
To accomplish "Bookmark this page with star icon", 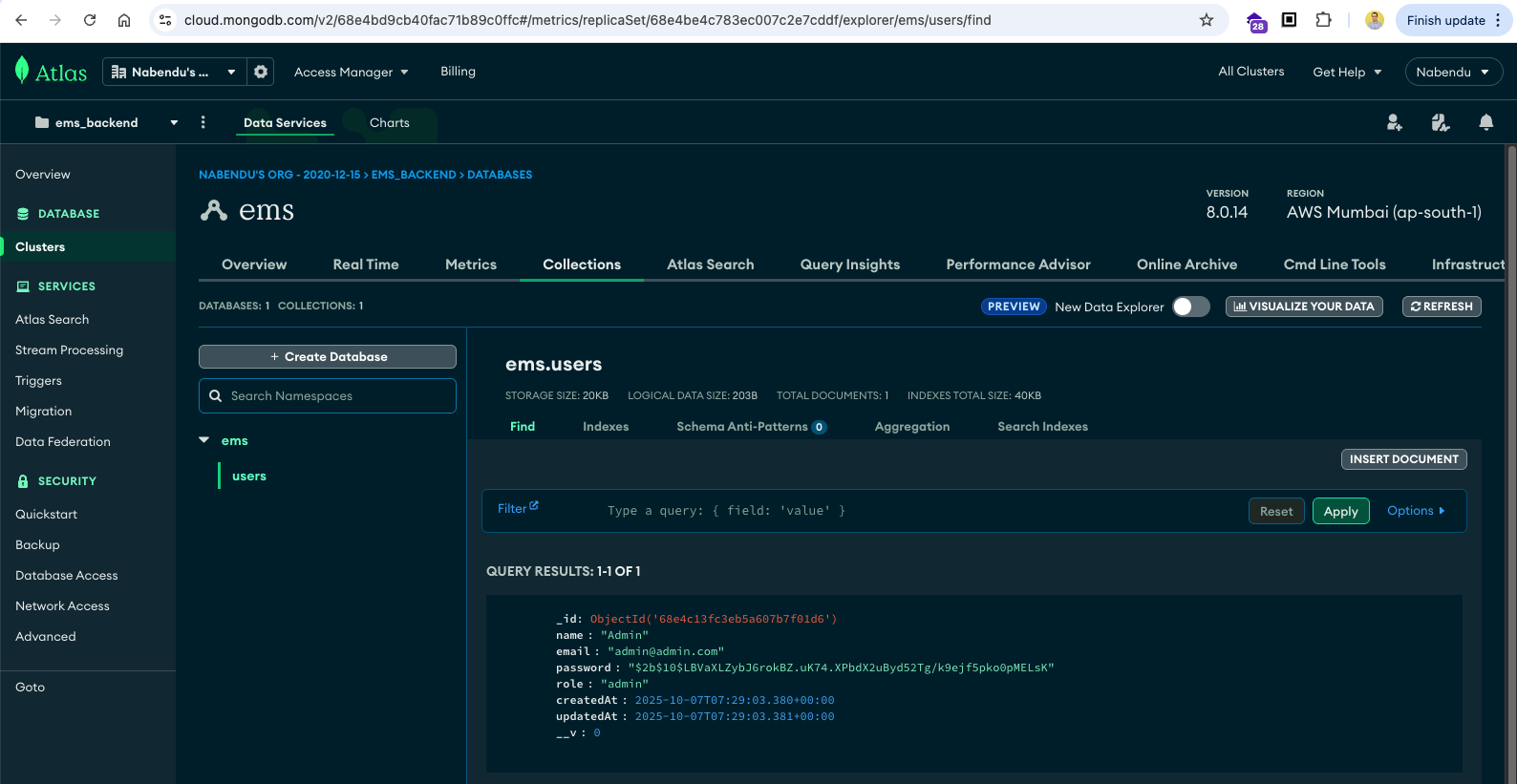I will [x=1207, y=20].
